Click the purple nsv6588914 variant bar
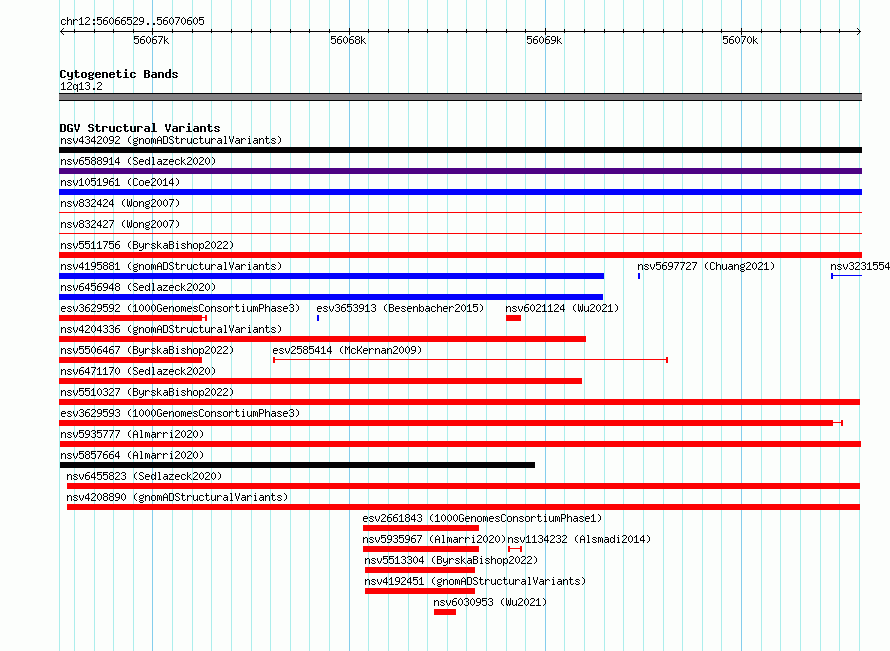Image resolution: width=890 pixels, height=651 pixels. pos(460,171)
